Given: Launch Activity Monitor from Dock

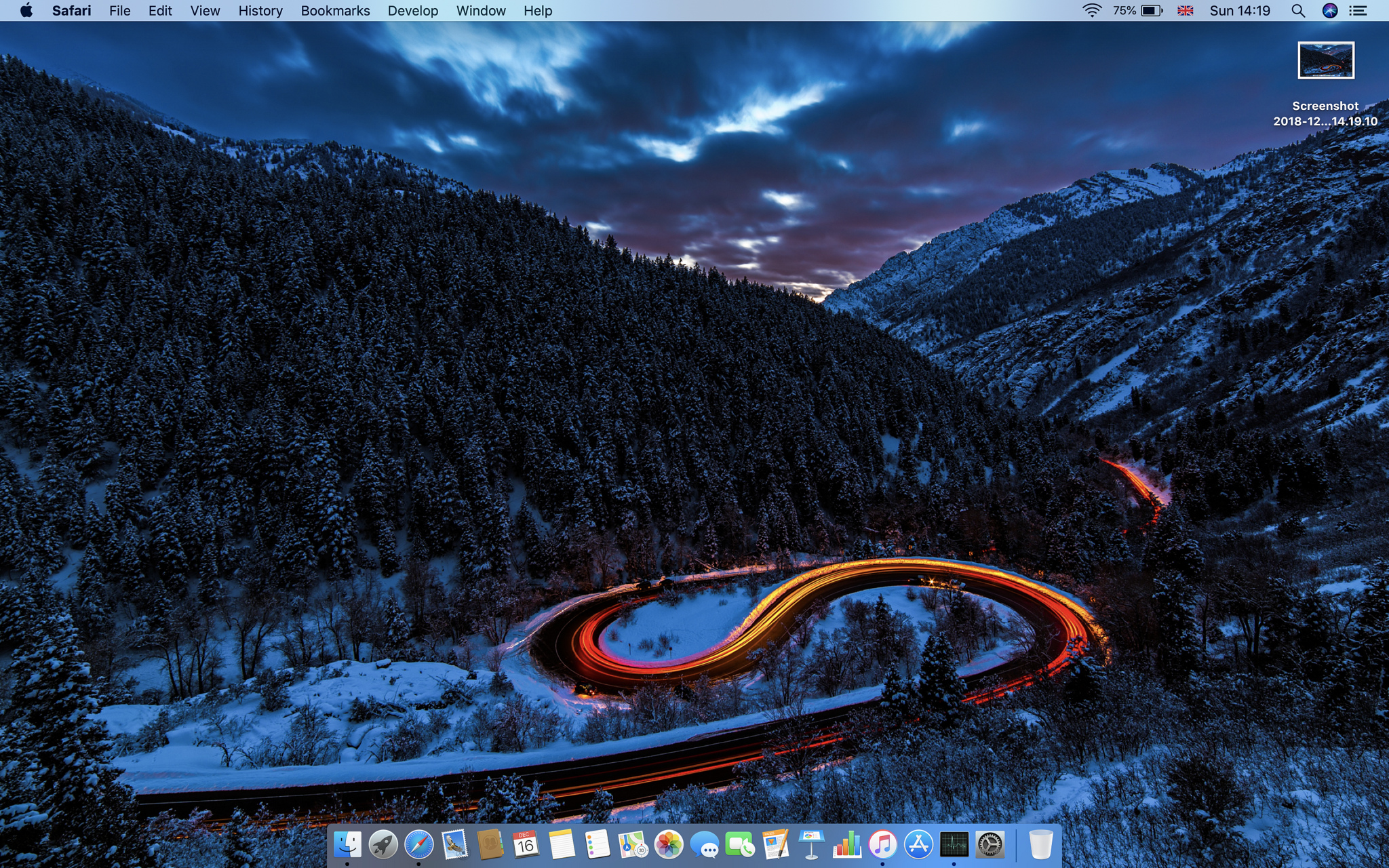Looking at the screenshot, I should [x=954, y=844].
